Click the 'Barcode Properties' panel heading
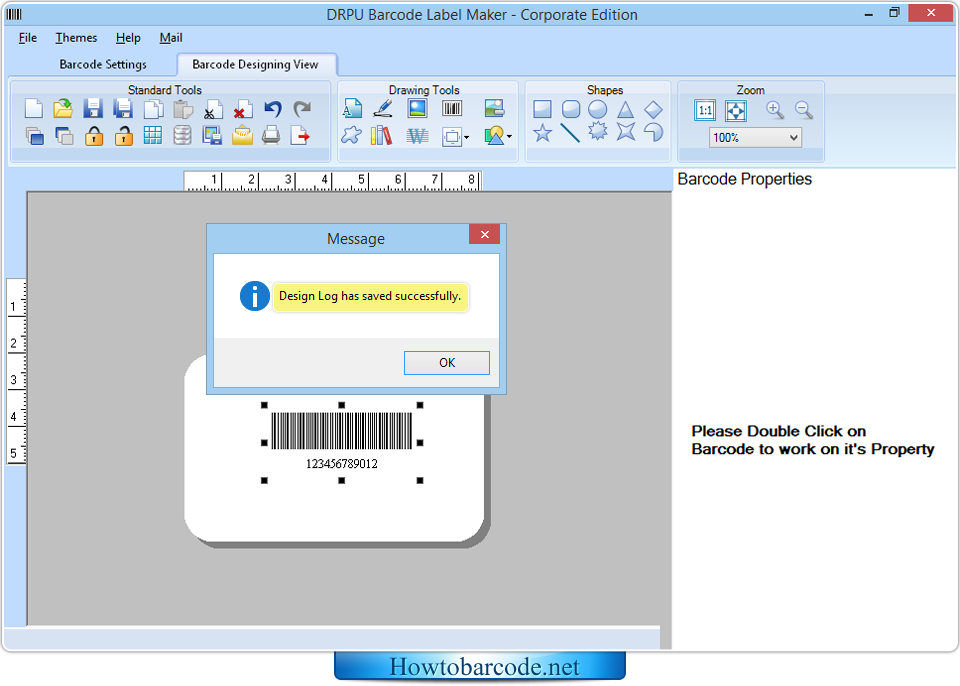 744,179
